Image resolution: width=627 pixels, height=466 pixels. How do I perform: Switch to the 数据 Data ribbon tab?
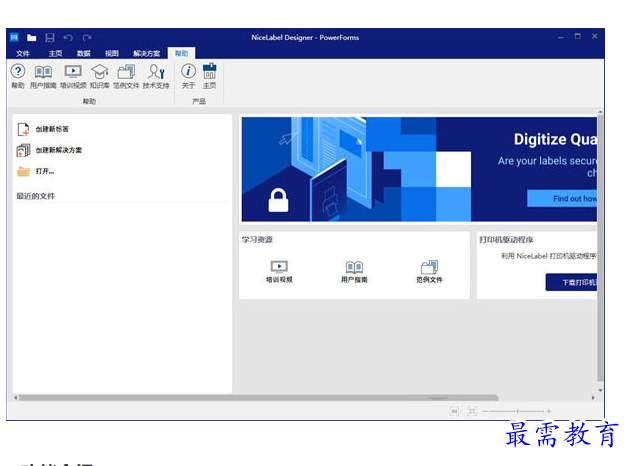pos(84,53)
